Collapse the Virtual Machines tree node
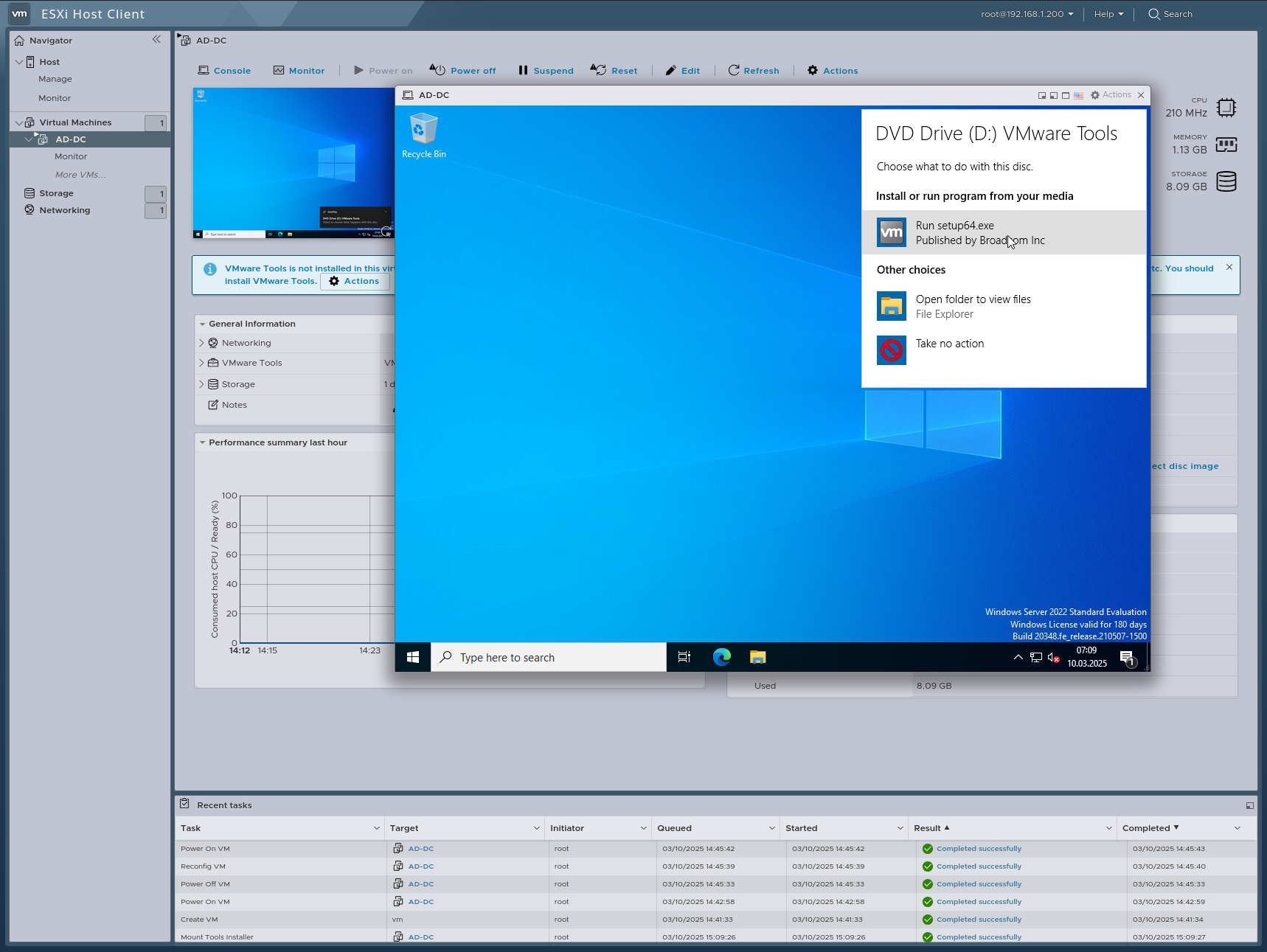1267x952 pixels. [x=18, y=122]
